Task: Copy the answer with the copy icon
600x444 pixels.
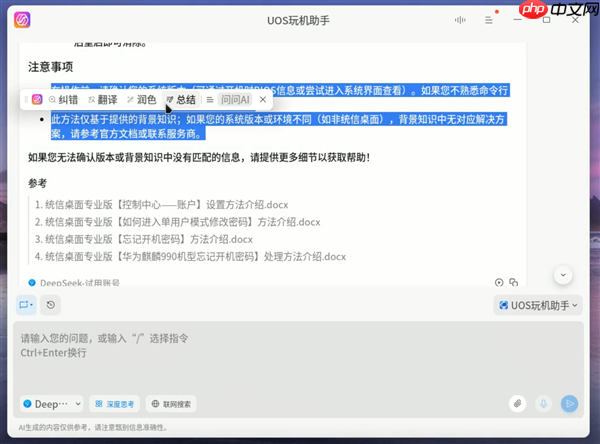Action: (x=514, y=282)
